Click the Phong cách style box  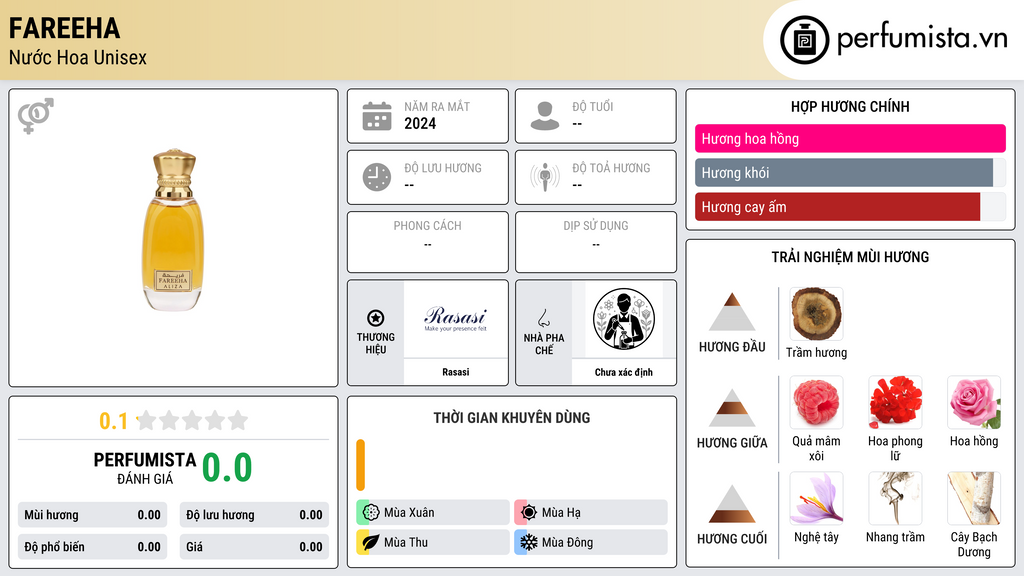tap(428, 242)
